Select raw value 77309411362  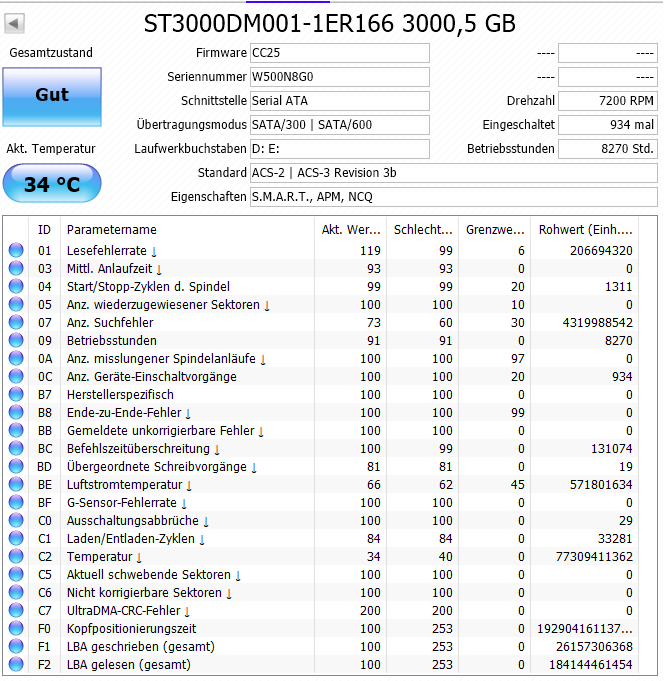pyautogui.click(x=594, y=557)
